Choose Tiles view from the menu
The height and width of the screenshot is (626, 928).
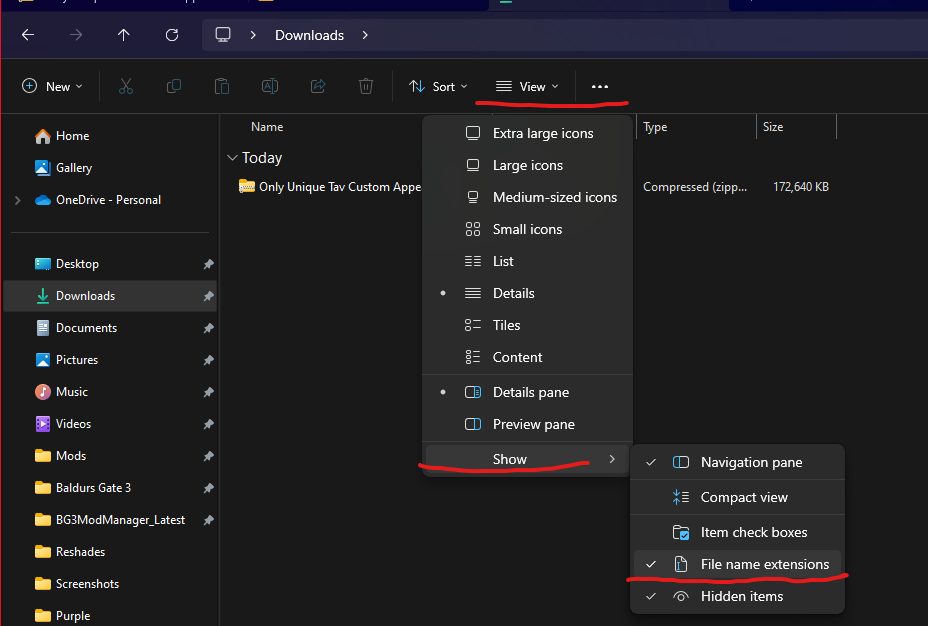tap(506, 325)
